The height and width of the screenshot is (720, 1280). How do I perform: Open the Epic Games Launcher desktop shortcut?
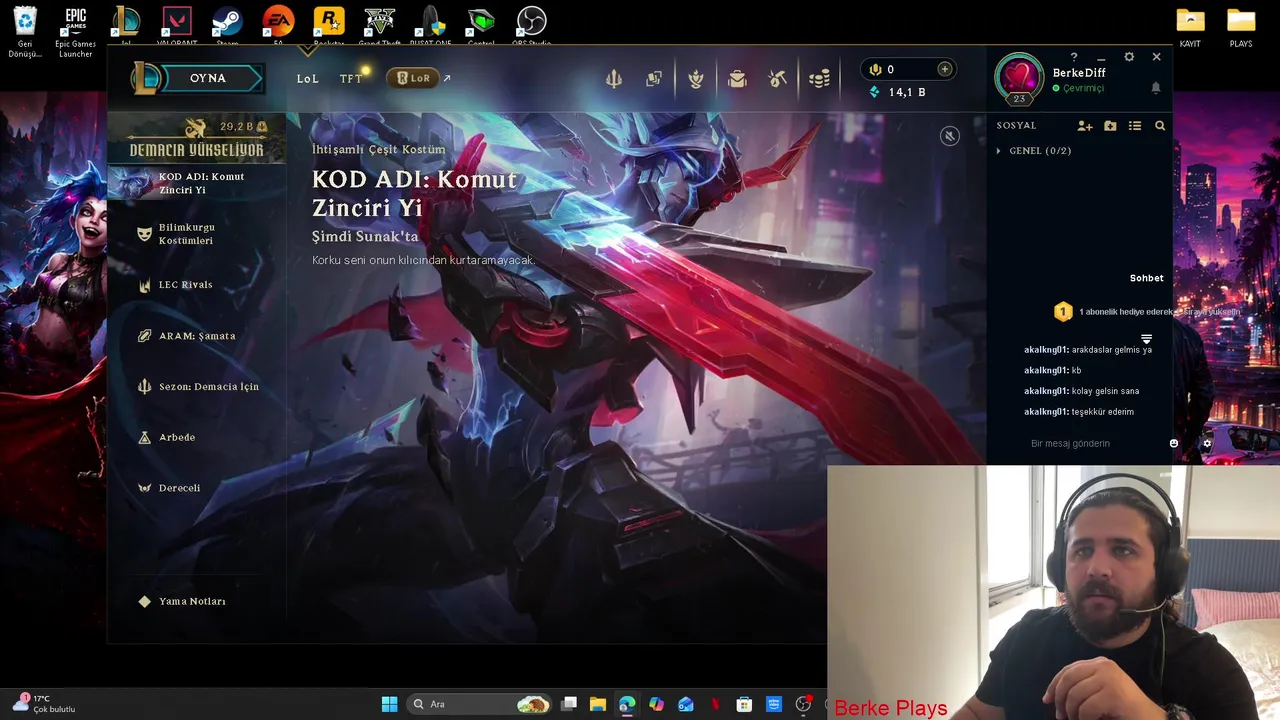pos(75,30)
